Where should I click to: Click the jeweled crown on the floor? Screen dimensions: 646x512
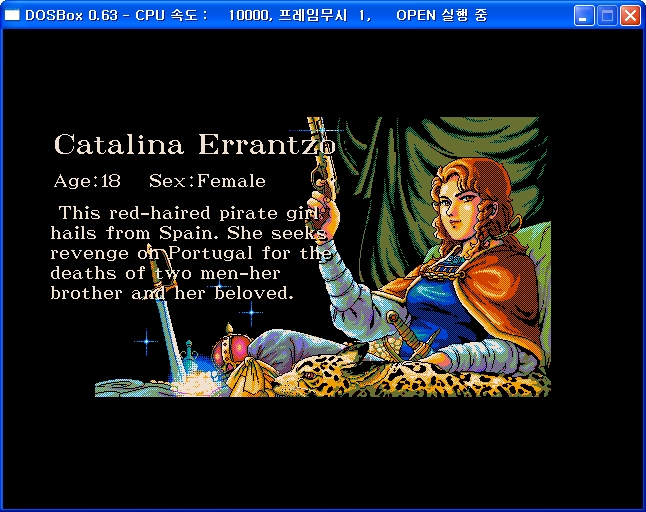[x=231, y=347]
